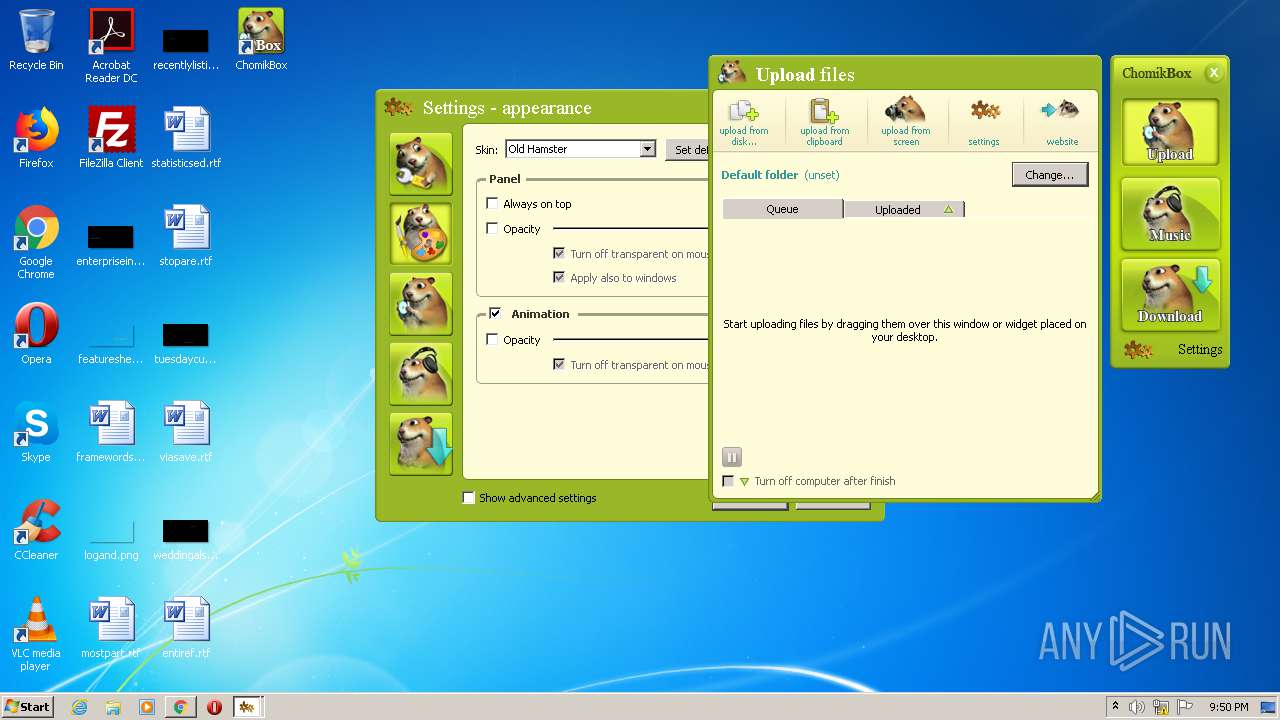Click the Set default skin button
The image size is (1280, 720).
point(688,150)
